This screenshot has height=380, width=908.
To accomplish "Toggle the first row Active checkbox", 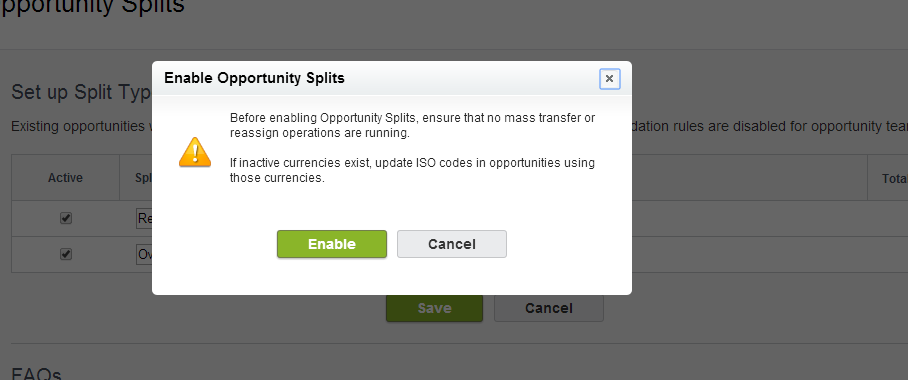I will (66, 218).
